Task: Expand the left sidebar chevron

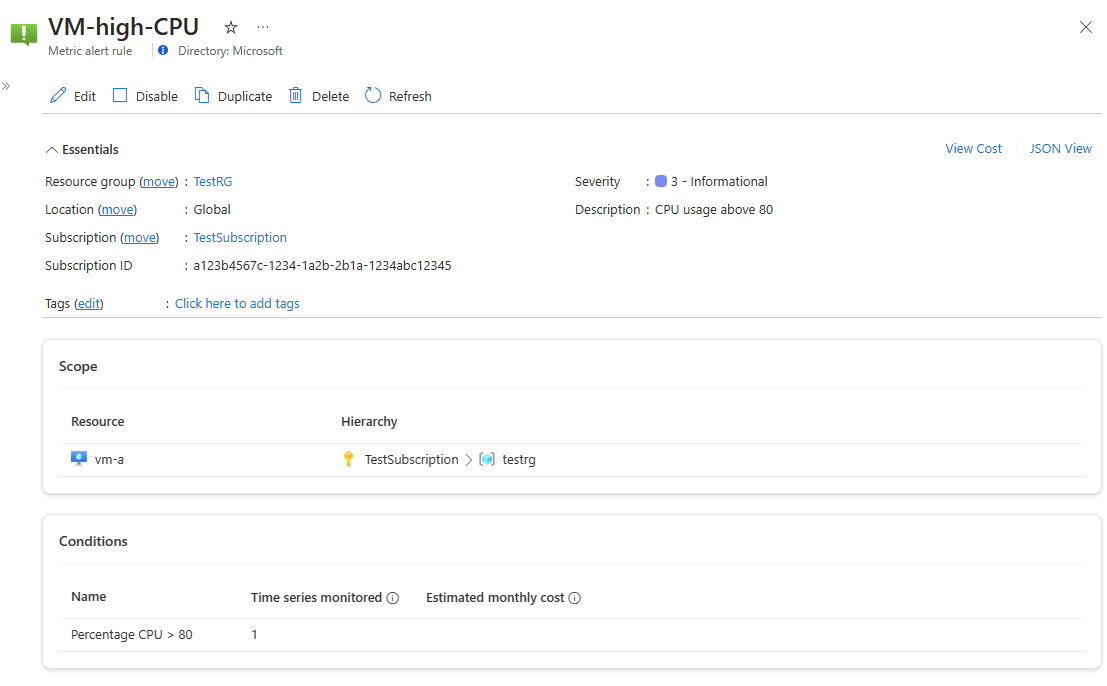Action: point(6,86)
